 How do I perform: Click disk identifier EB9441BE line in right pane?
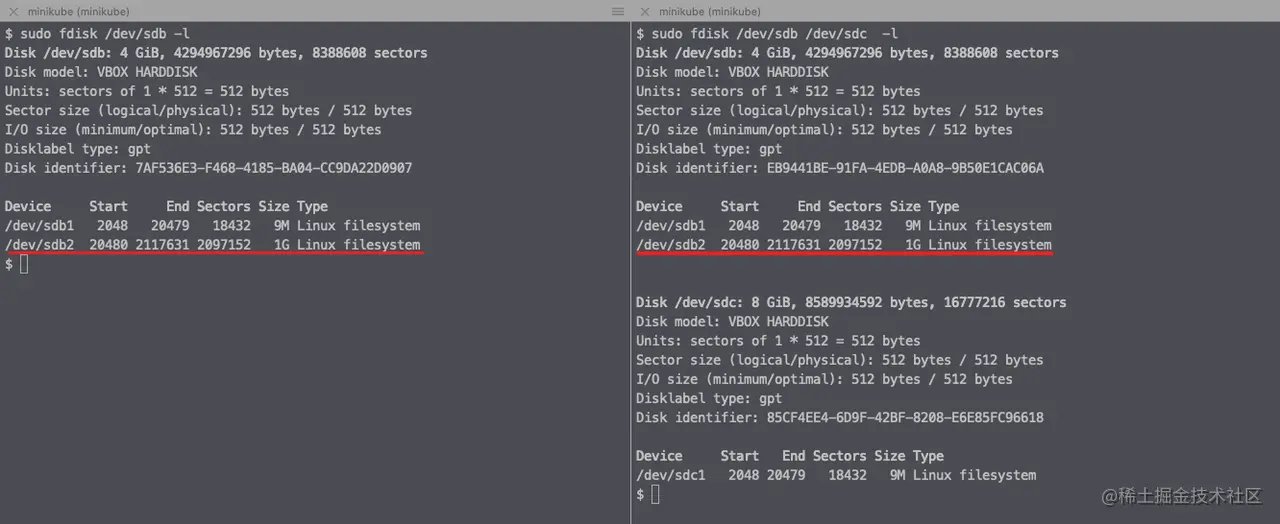(x=839, y=168)
